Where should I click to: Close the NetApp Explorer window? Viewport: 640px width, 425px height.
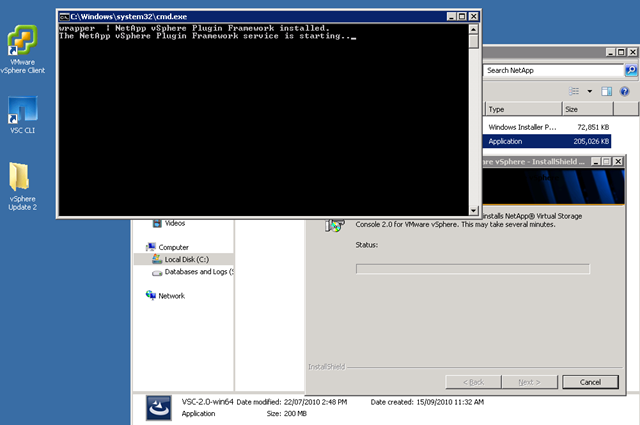tap(632, 52)
